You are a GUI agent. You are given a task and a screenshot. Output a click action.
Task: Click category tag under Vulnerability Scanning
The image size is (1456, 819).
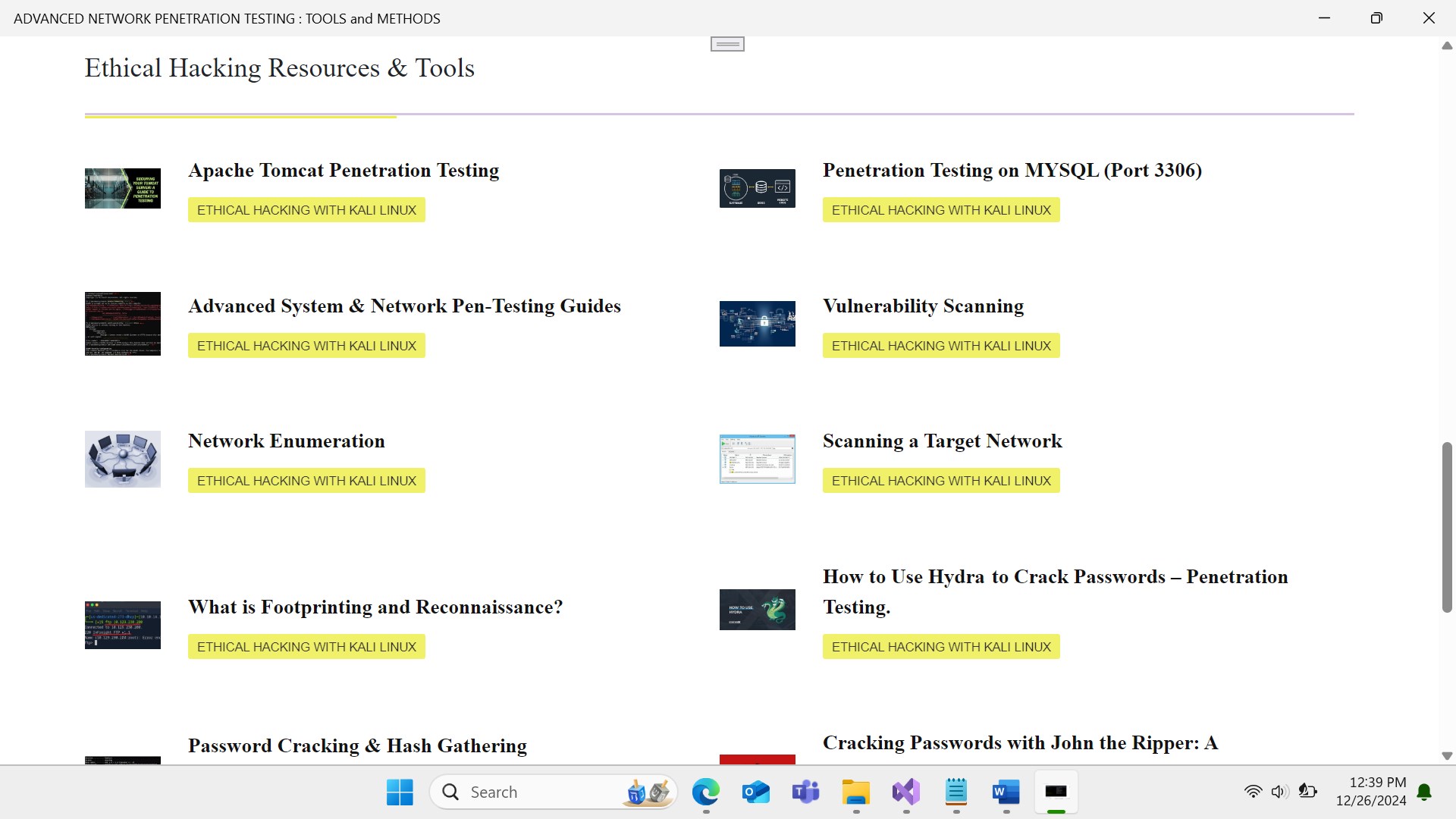[x=941, y=346]
